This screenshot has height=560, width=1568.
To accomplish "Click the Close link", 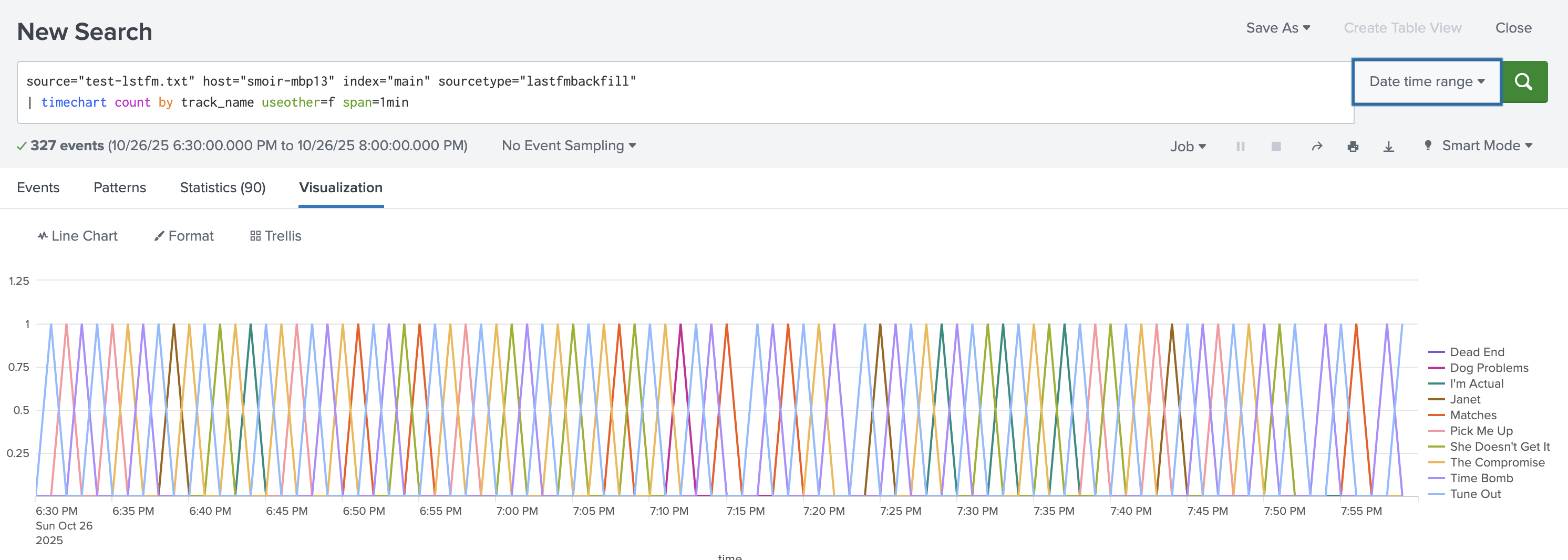I will pos(1513,28).
